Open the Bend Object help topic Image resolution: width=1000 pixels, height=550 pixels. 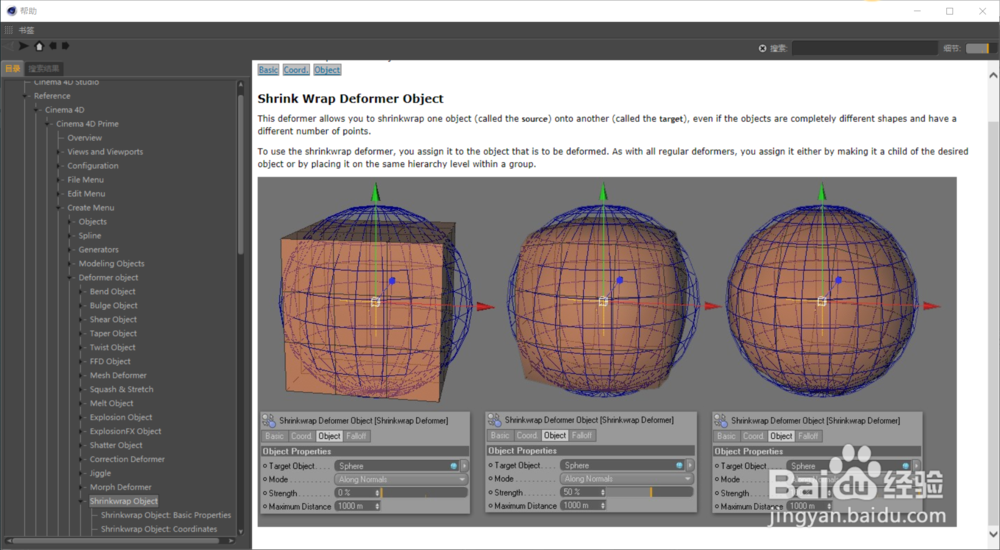(112, 292)
